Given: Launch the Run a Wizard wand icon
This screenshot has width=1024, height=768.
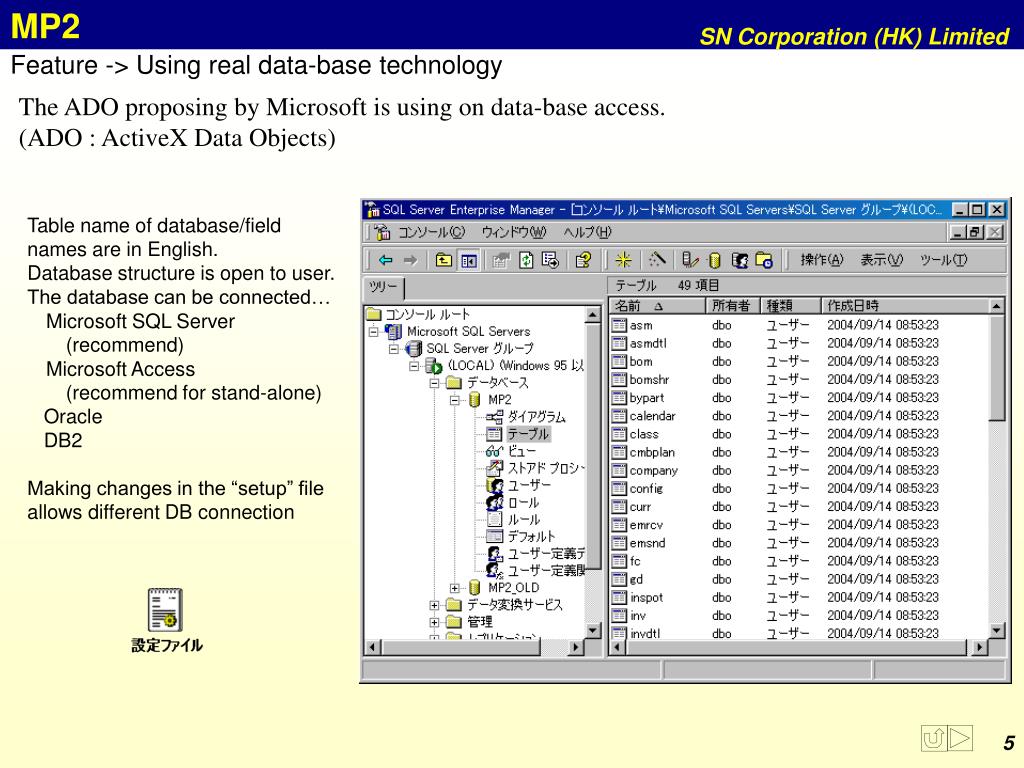Looking at the screenshot, I should 657,261.
